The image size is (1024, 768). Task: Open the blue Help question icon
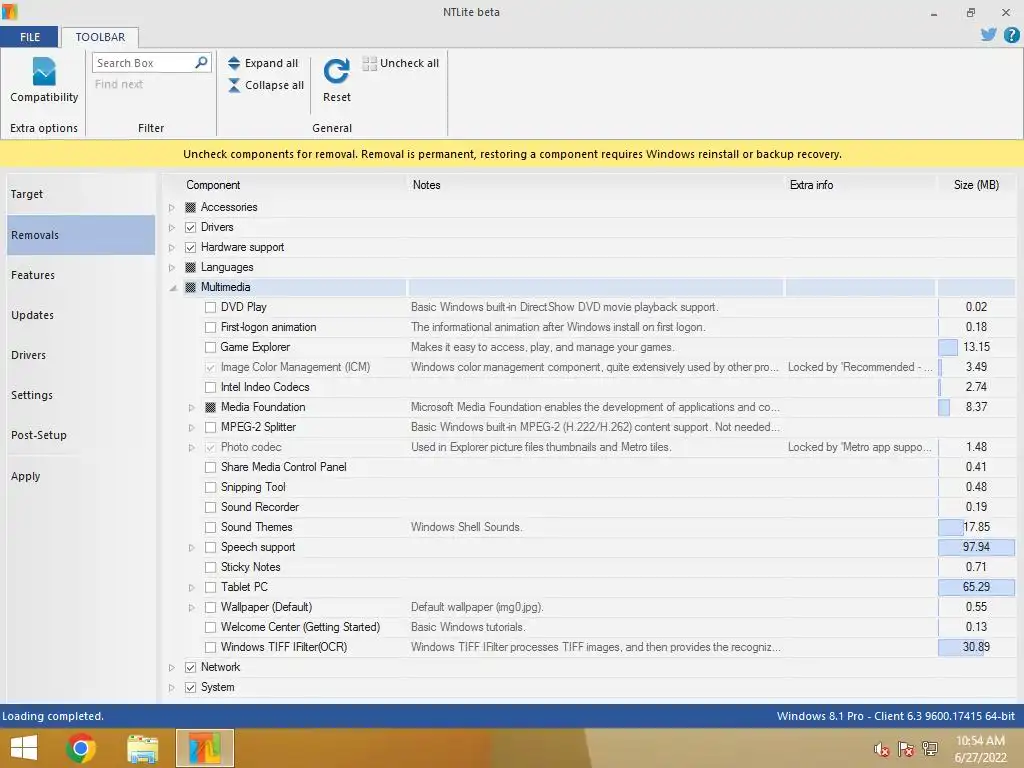coord(1011,35)
